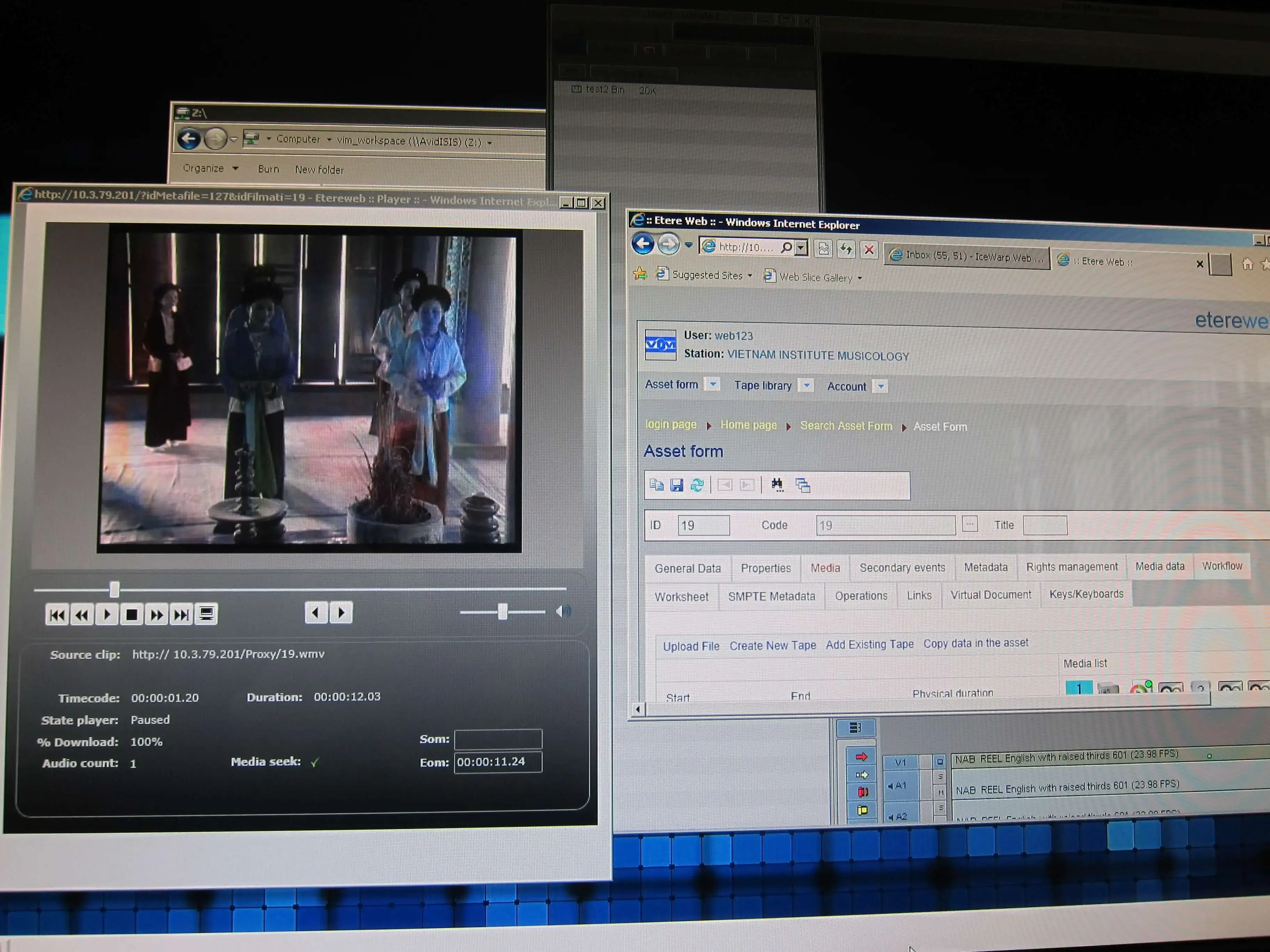Click the binoculars search icon in Asset form toolbar
This screenshot has width=1270, height=952.
777,485
